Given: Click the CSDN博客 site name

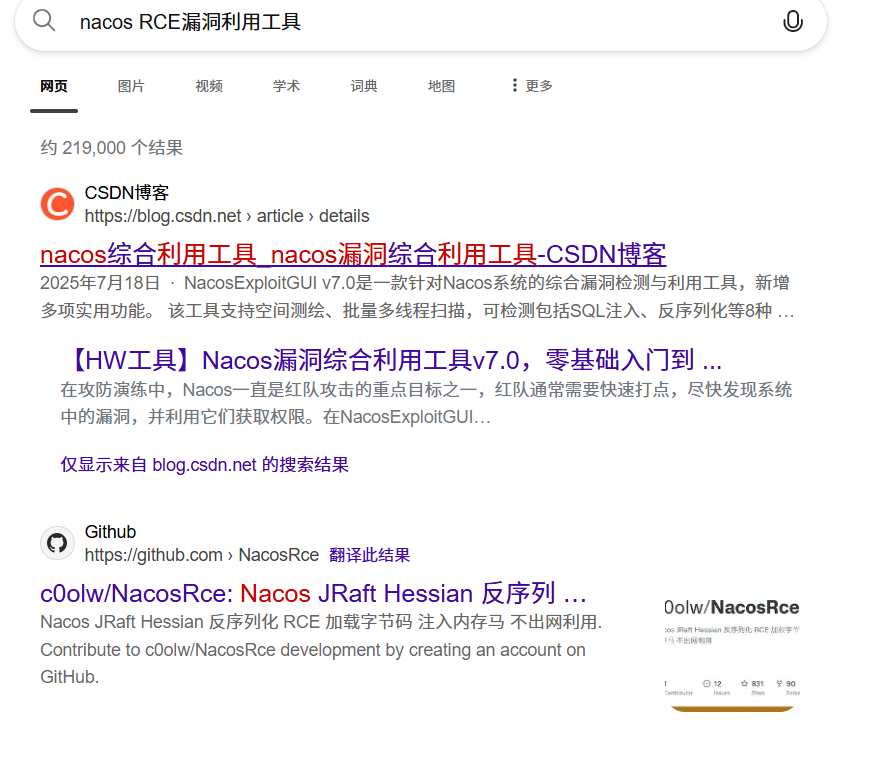Looking at the screenshot, I should click(x=127, y=193).
